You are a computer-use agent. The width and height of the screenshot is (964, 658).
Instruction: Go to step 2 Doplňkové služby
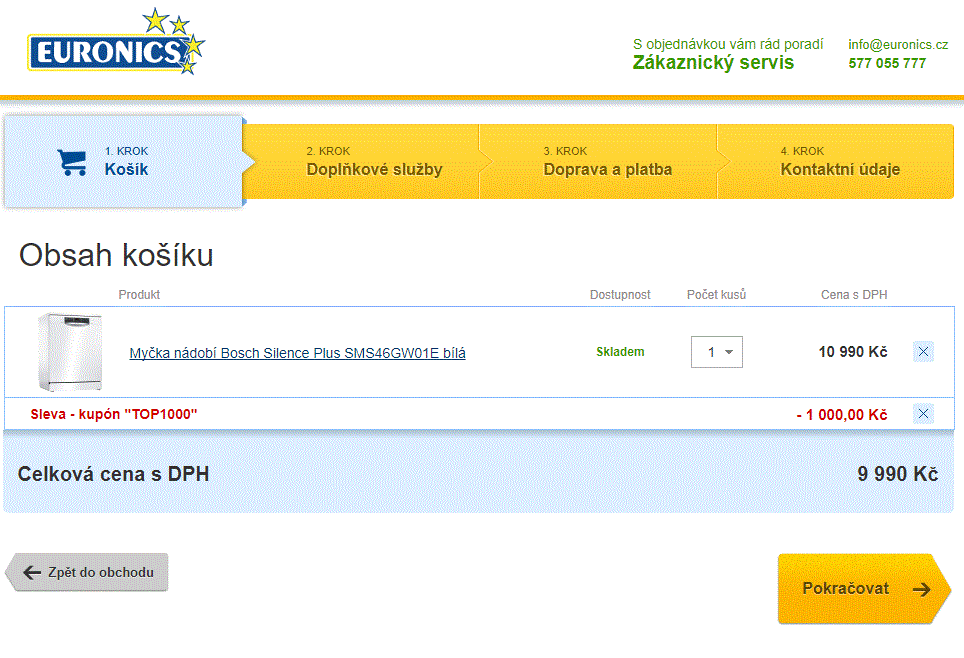pyautogui.click(x=374, y=162)
